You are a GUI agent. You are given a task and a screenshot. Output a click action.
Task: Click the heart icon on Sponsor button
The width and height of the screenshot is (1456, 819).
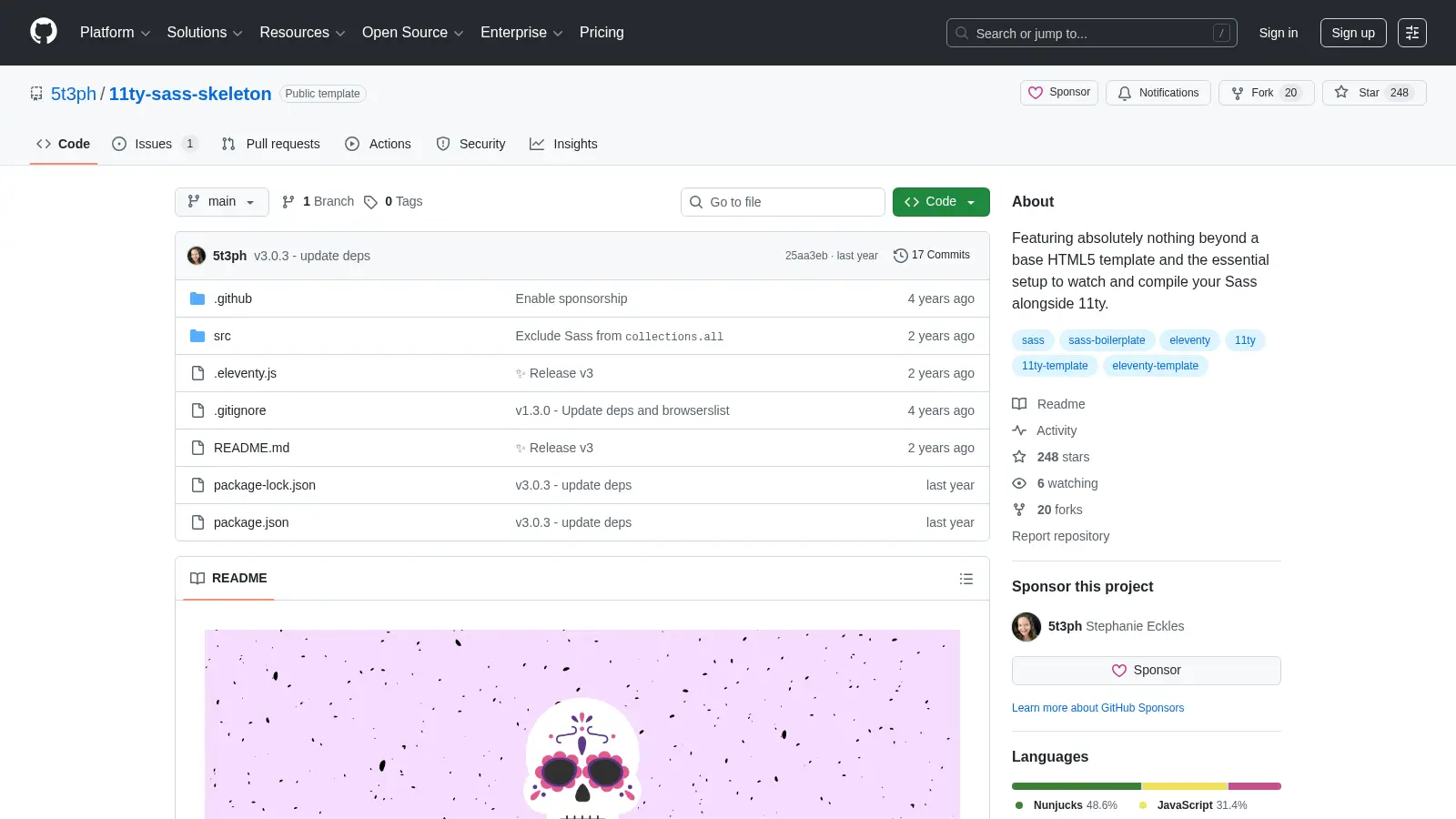coord(1036,93)
